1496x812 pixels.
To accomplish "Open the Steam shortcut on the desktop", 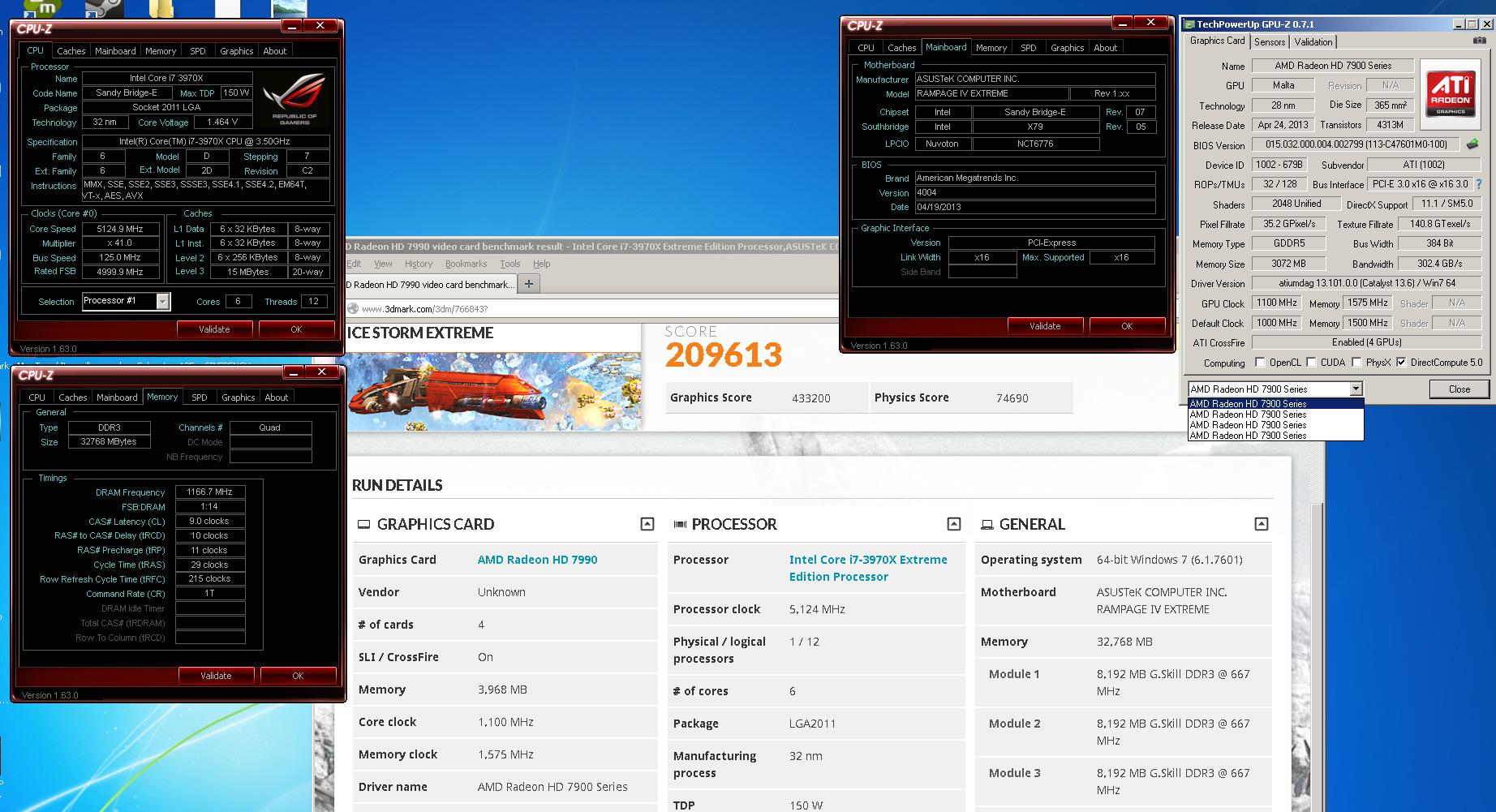I will coord(105,8).
